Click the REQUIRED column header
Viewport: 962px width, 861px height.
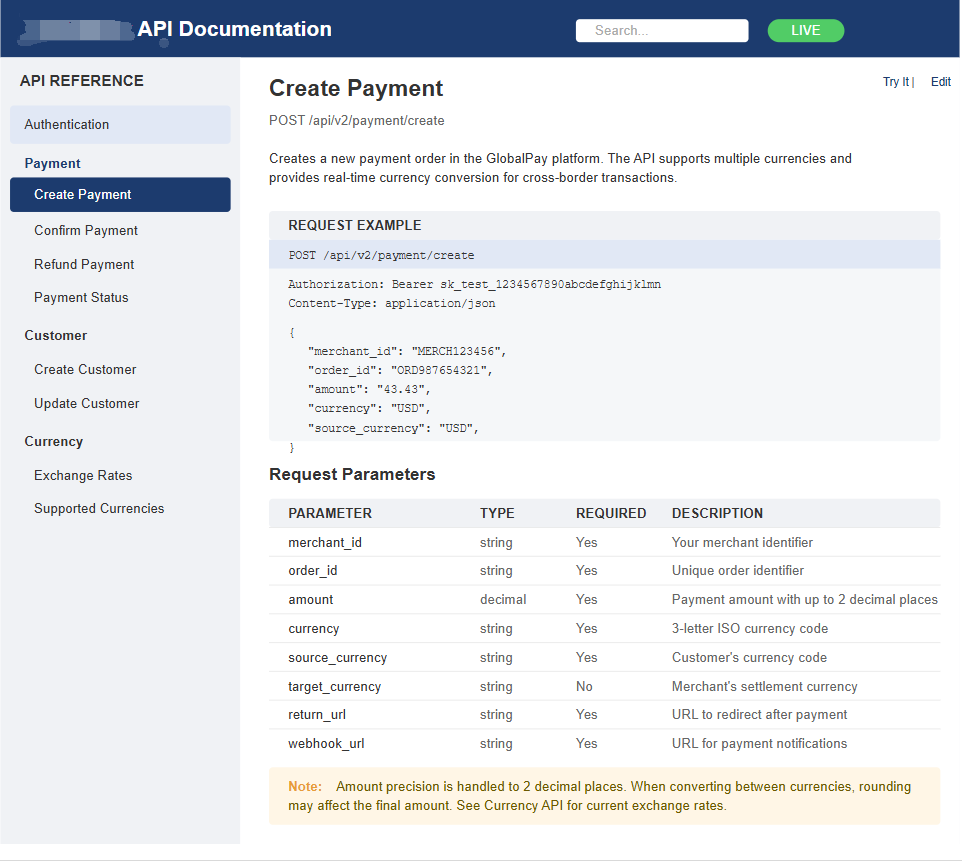tap(611, 513)
